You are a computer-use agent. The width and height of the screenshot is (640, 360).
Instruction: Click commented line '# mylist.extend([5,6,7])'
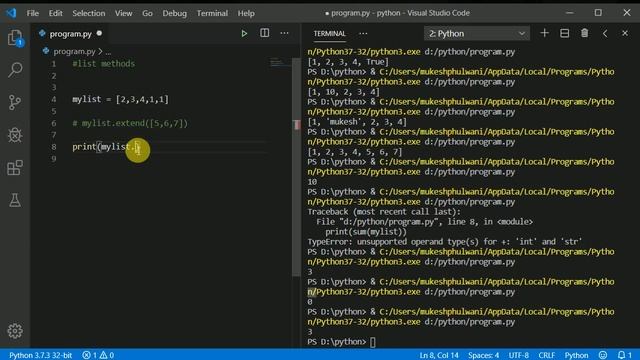(x=130, y=123)
